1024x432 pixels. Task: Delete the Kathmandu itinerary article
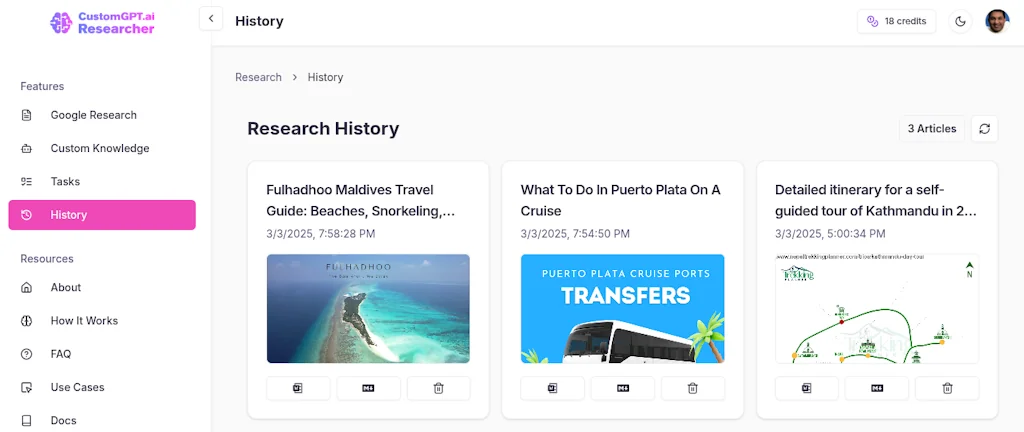(x=947, y=388)
